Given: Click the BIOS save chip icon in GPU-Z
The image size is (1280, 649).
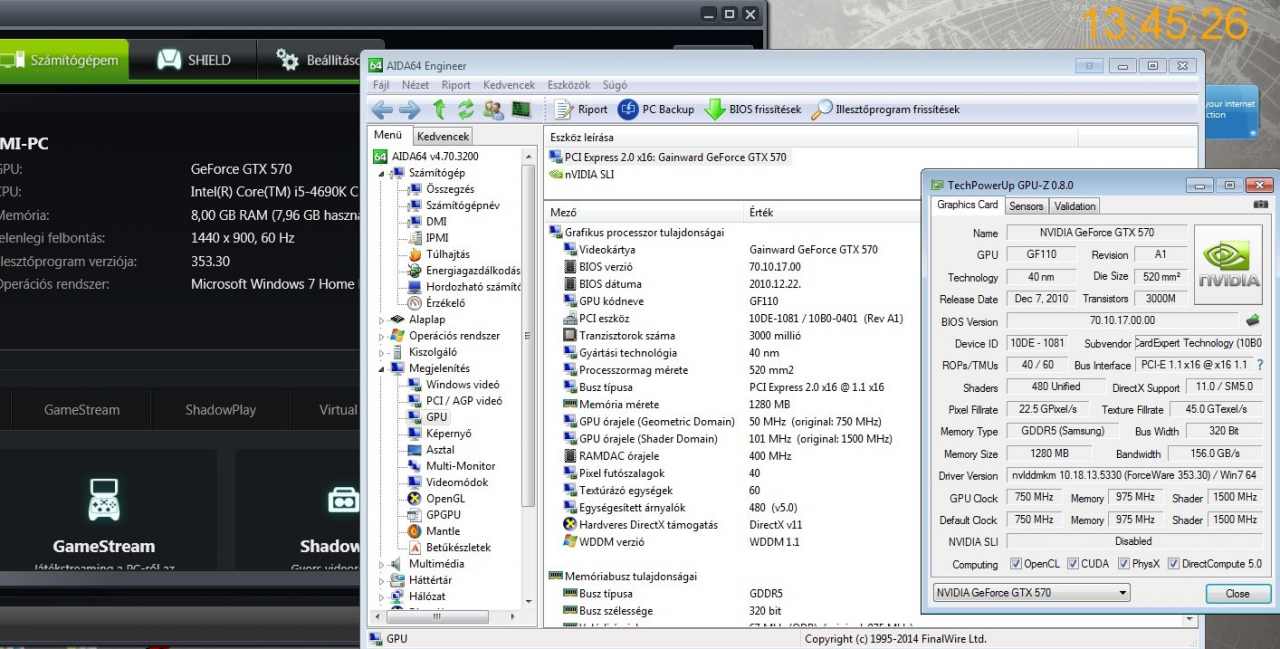Looking at the screenshot, I should click(1252, 321).
